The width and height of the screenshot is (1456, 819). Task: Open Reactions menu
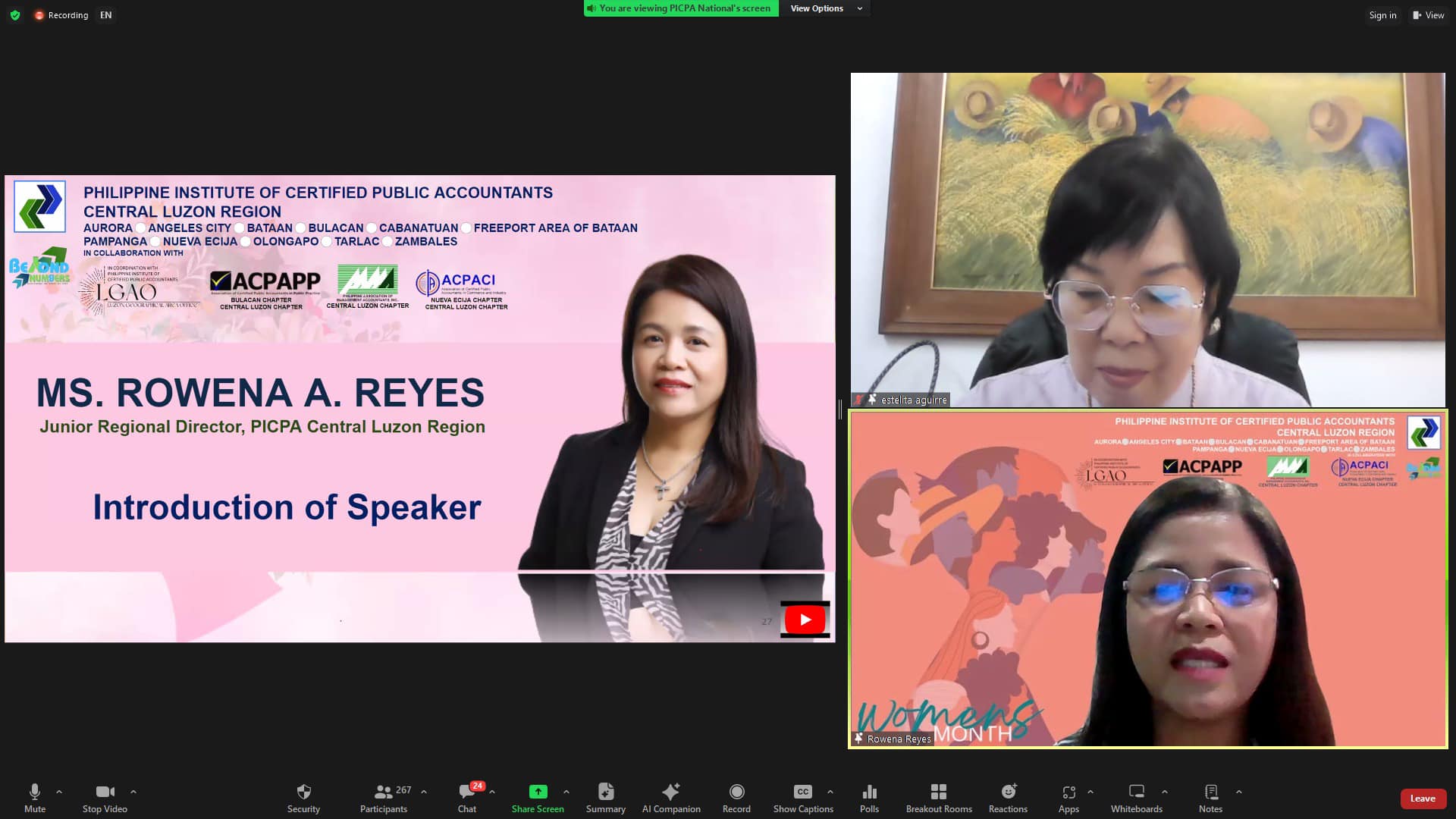[x=1008, y=798]
